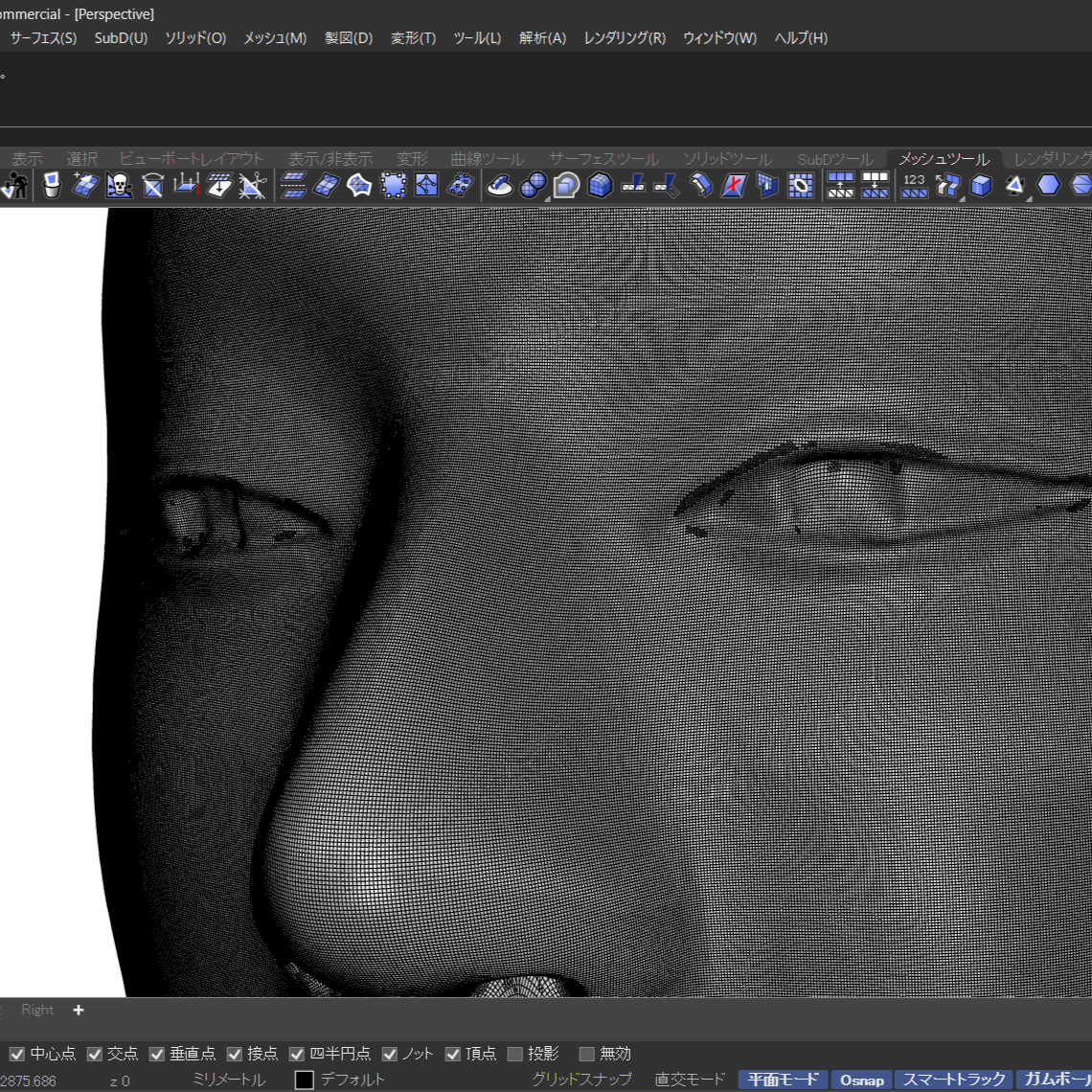Open the 変形(T) menu
This screenshot has width=1092, height=1092.
[413, 38]
